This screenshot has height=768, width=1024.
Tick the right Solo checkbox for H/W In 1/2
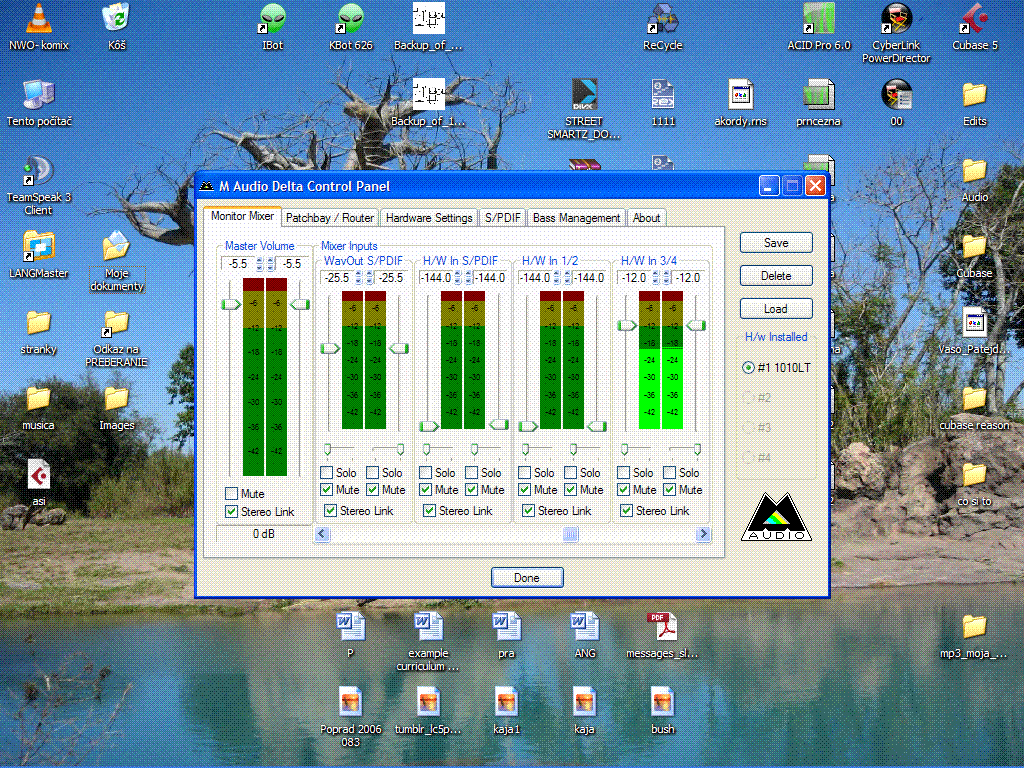[571, 473]
